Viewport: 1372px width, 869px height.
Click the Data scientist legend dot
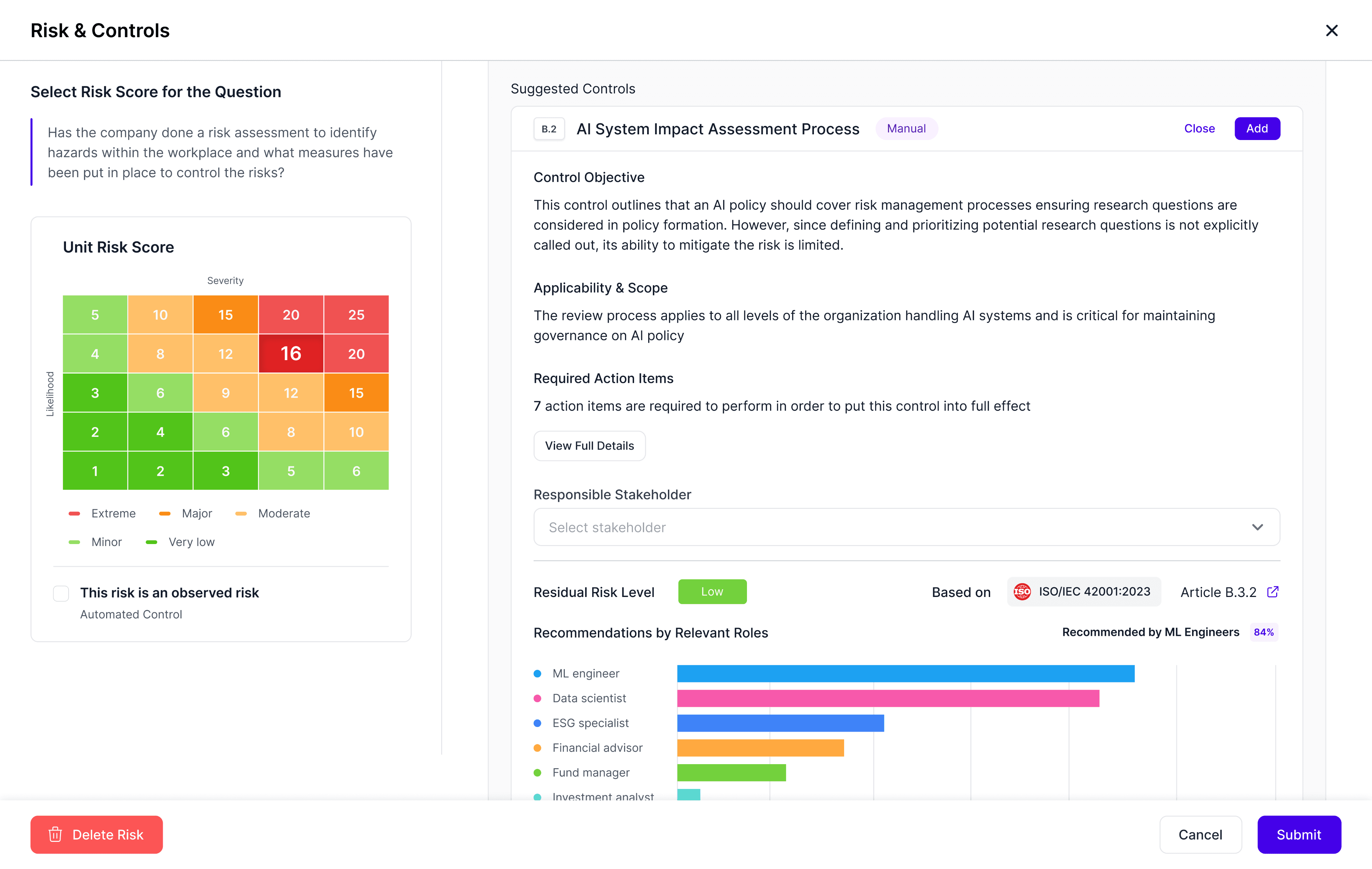pos(537,698)
